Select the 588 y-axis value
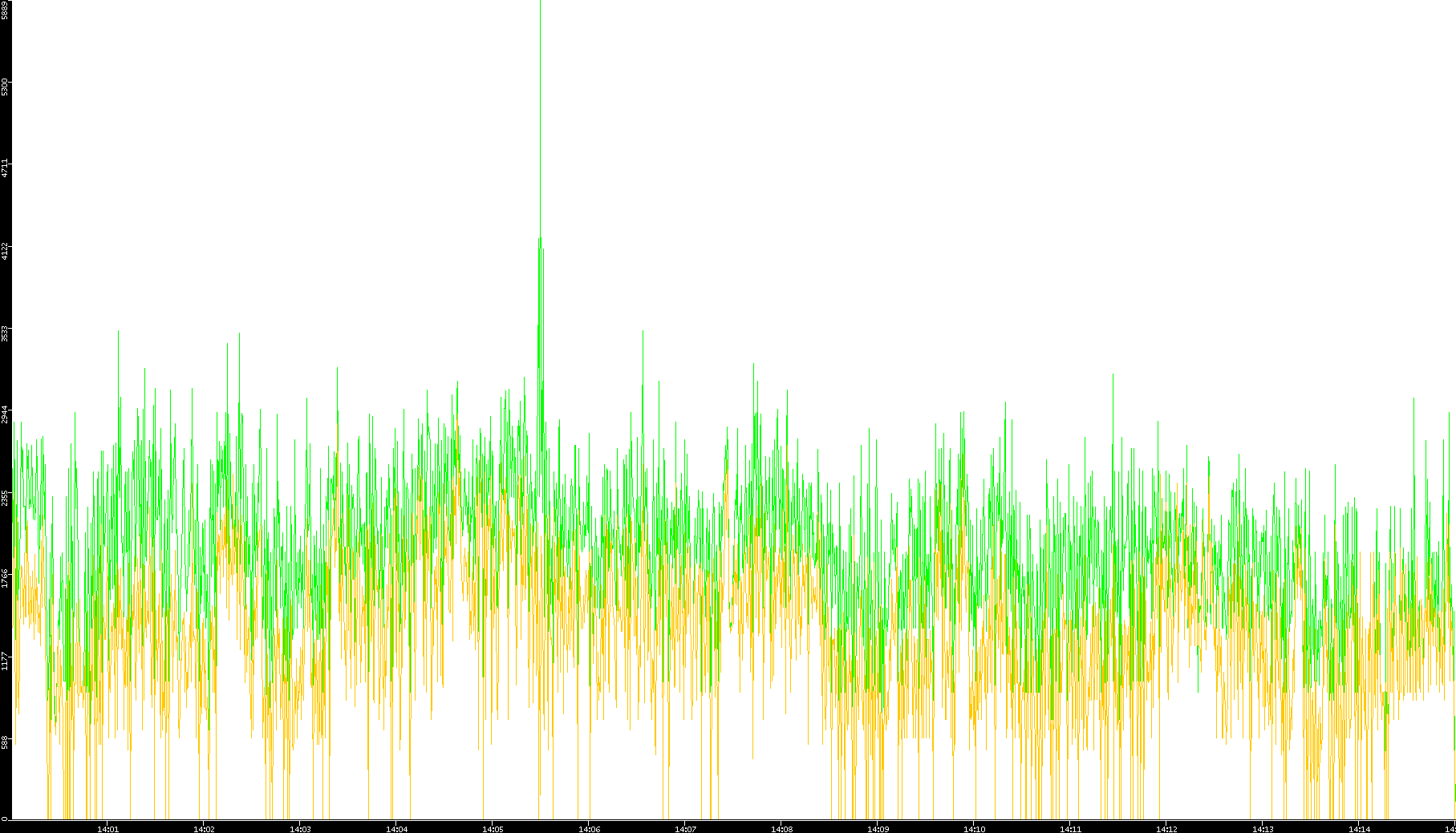This screenshot has height=833, width=1456. click(5, 742)
